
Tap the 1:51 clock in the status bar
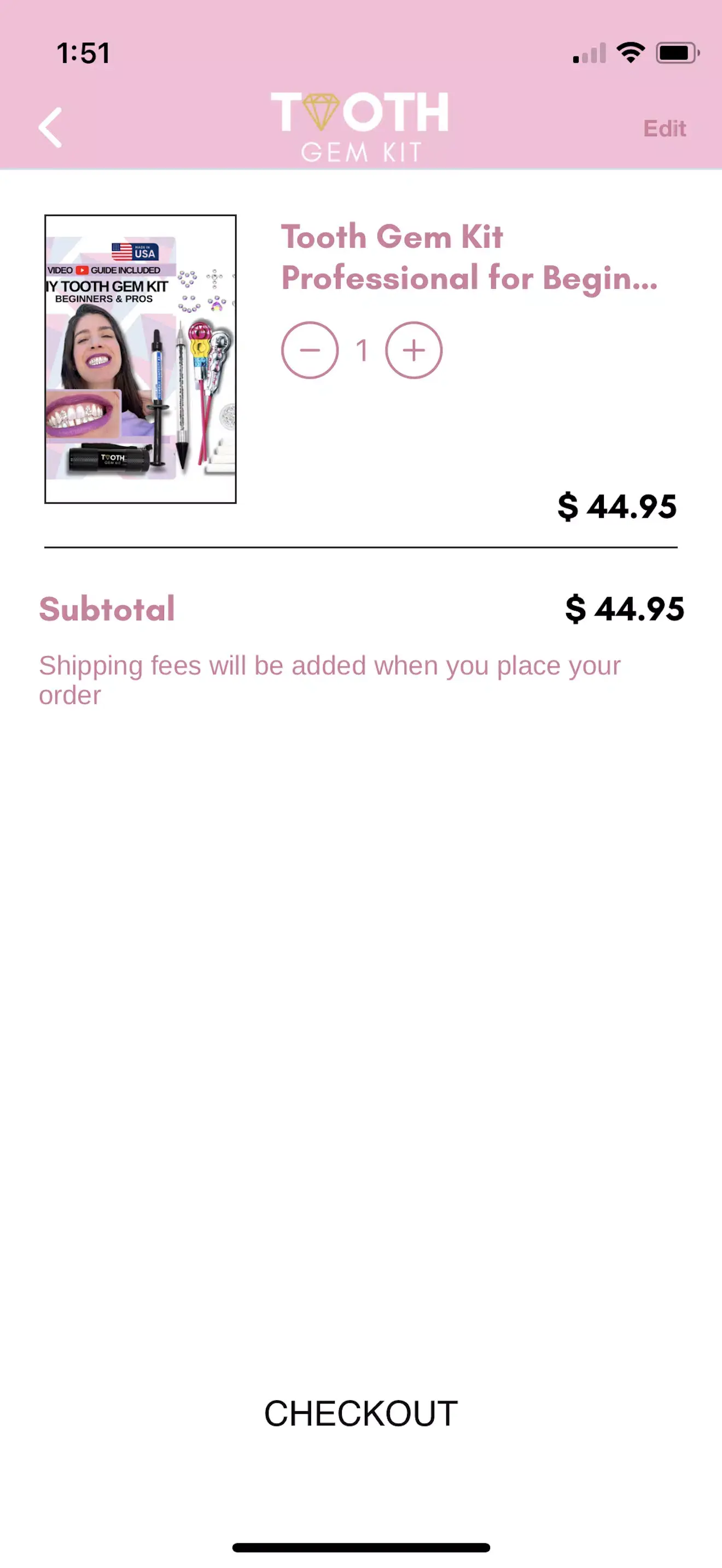83,53
